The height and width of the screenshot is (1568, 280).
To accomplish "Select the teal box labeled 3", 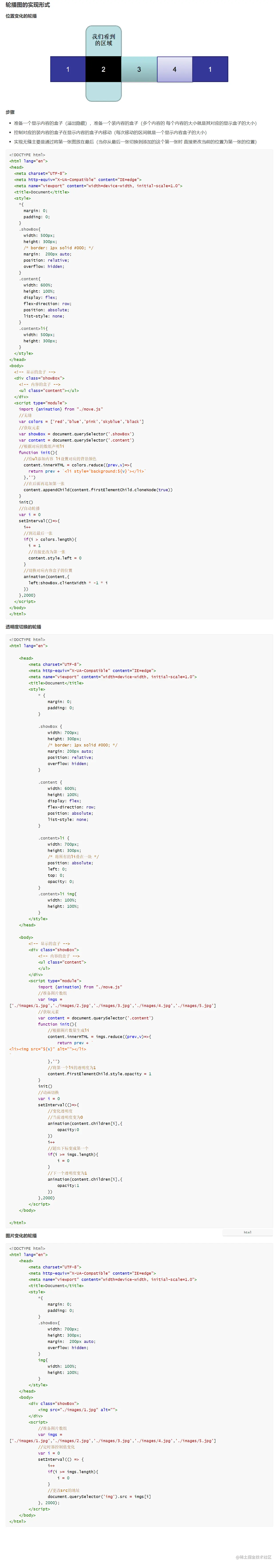I will point(139,69).
